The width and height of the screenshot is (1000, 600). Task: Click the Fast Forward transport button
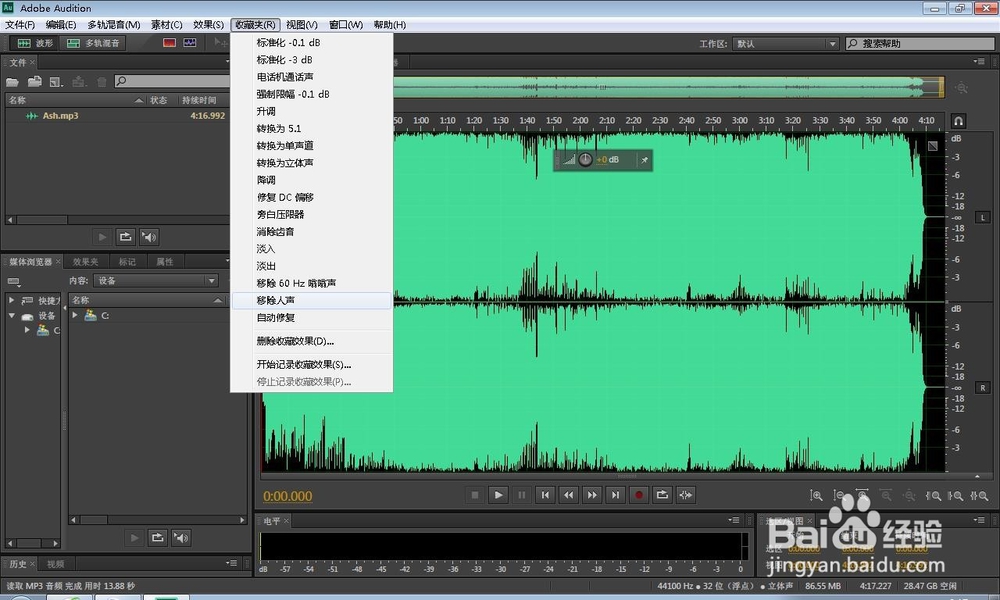(x=592, y=495)
